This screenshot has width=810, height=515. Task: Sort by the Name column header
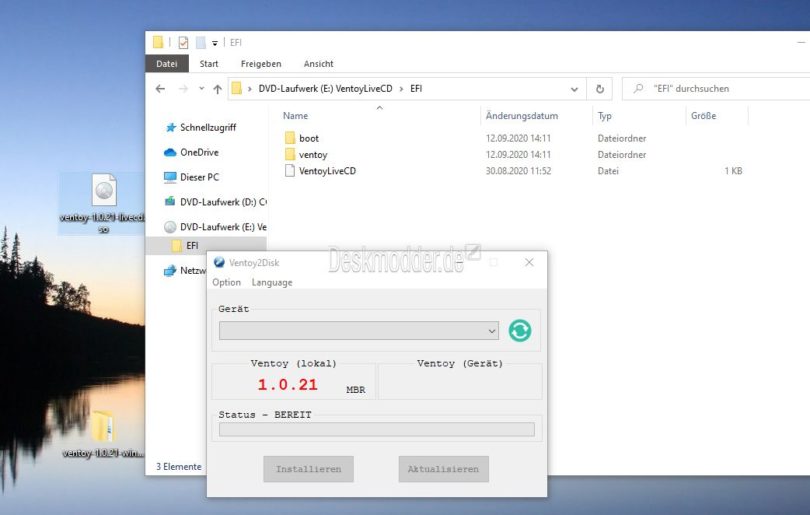(x=295, y=116)
